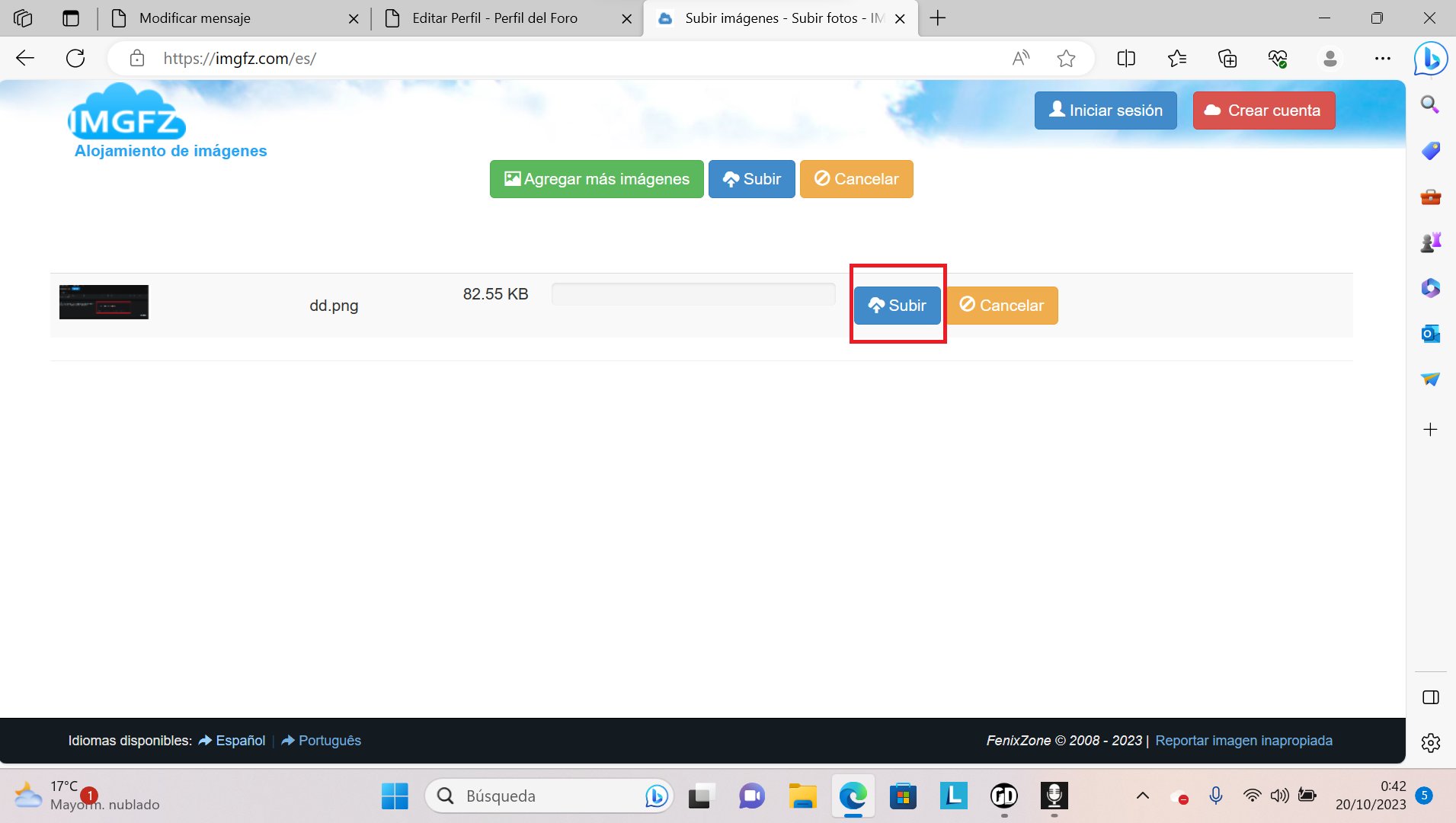
Task: Open the Edge sidebar search icon
Action: pos(1430,104)
